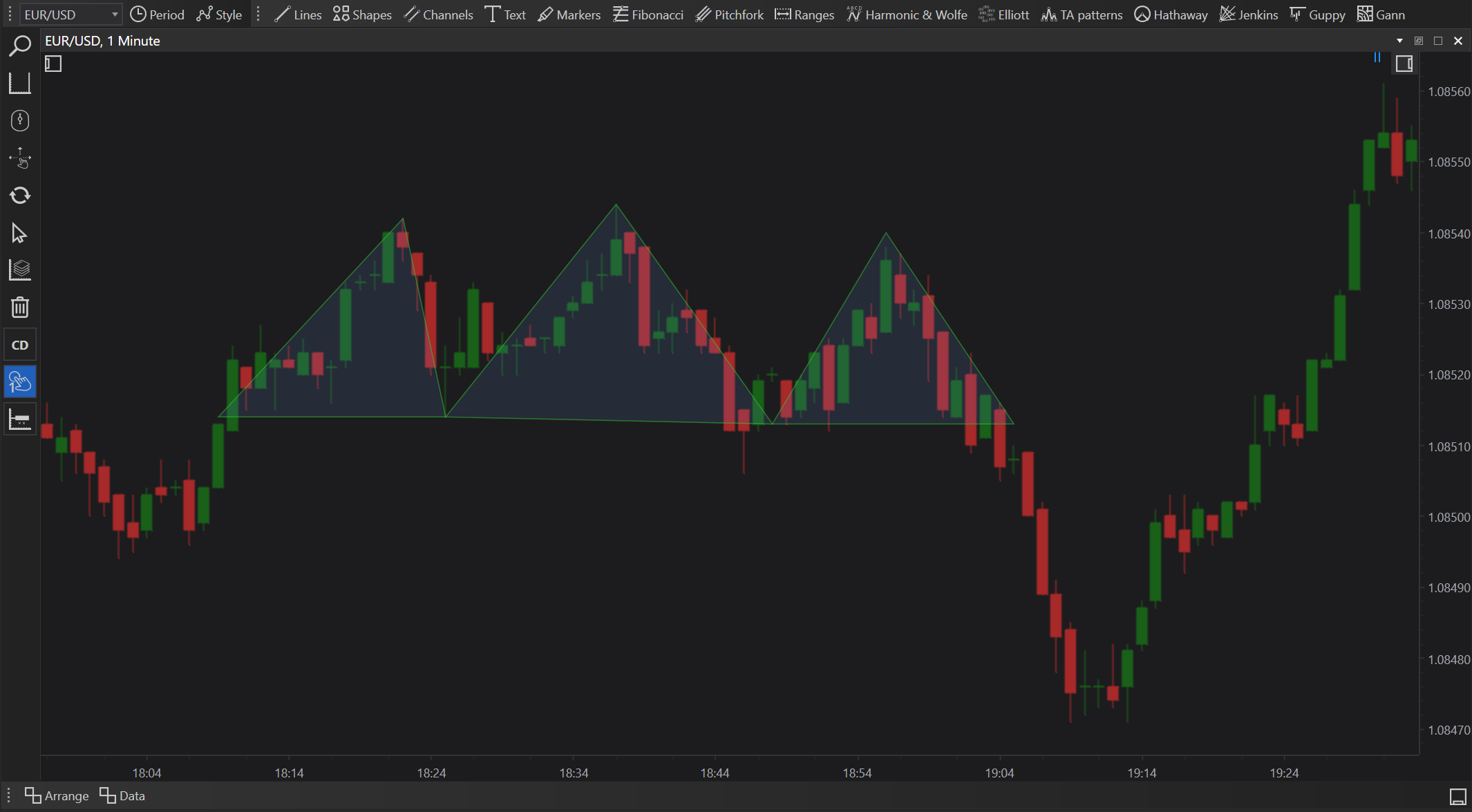
Task: Show the right side panel toggle icon
Action: click(x=1404, y=64)
